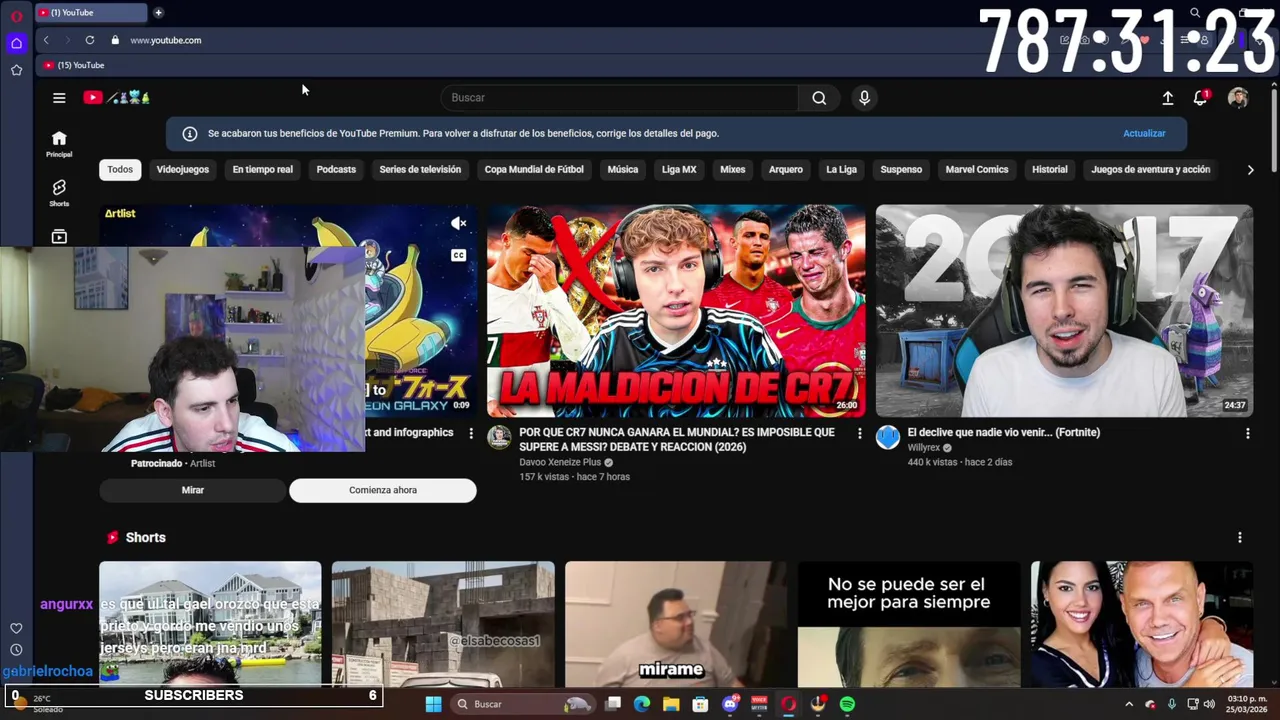Open Discord from the taskbar
The image size is (1280, 720).
[730, 704]
